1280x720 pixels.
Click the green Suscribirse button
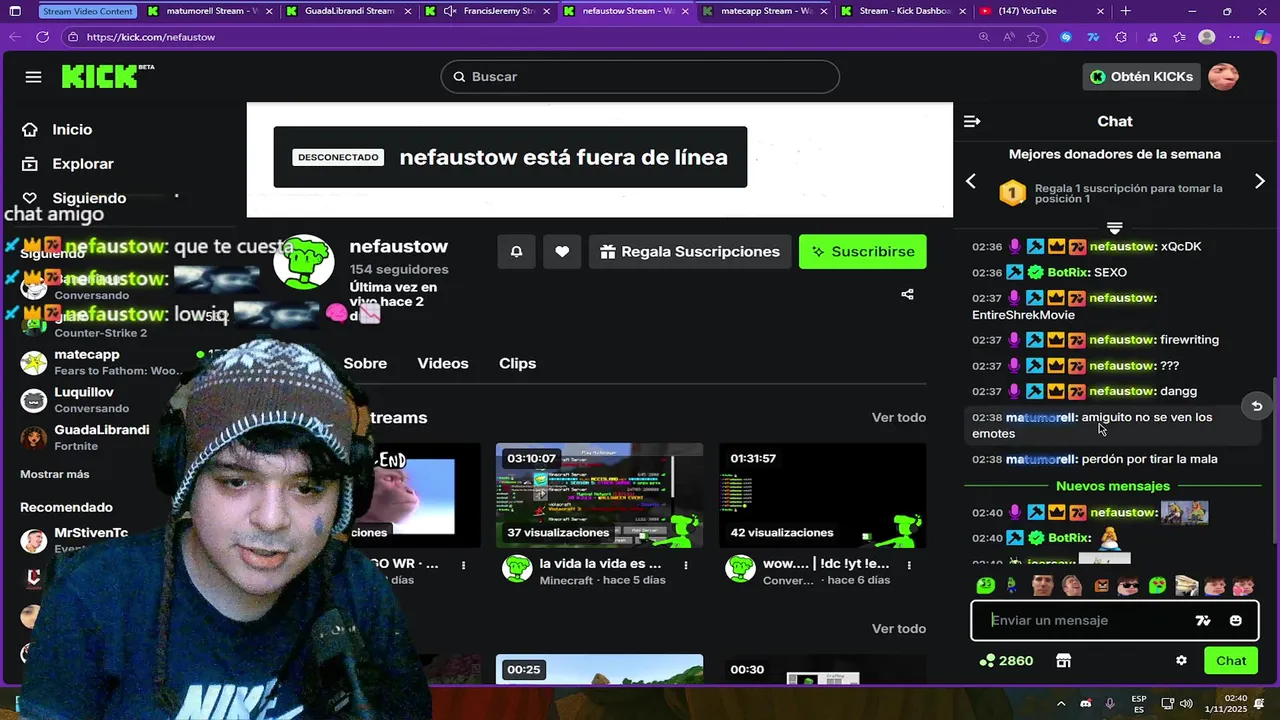(x=862, y=252)
